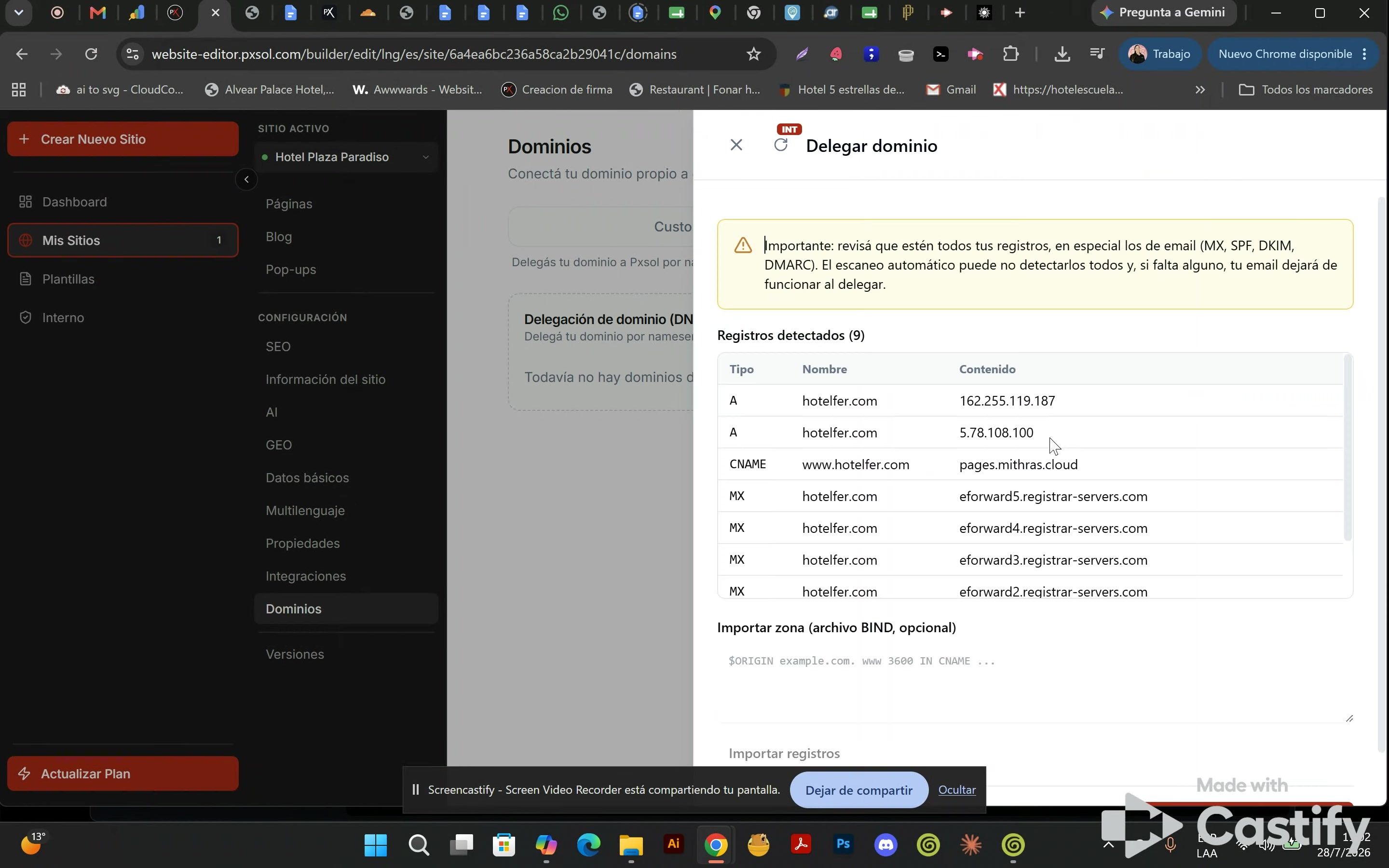
Task: Open the Hotel Plaza Paradiso site dropdown
Action: point(346,157)
